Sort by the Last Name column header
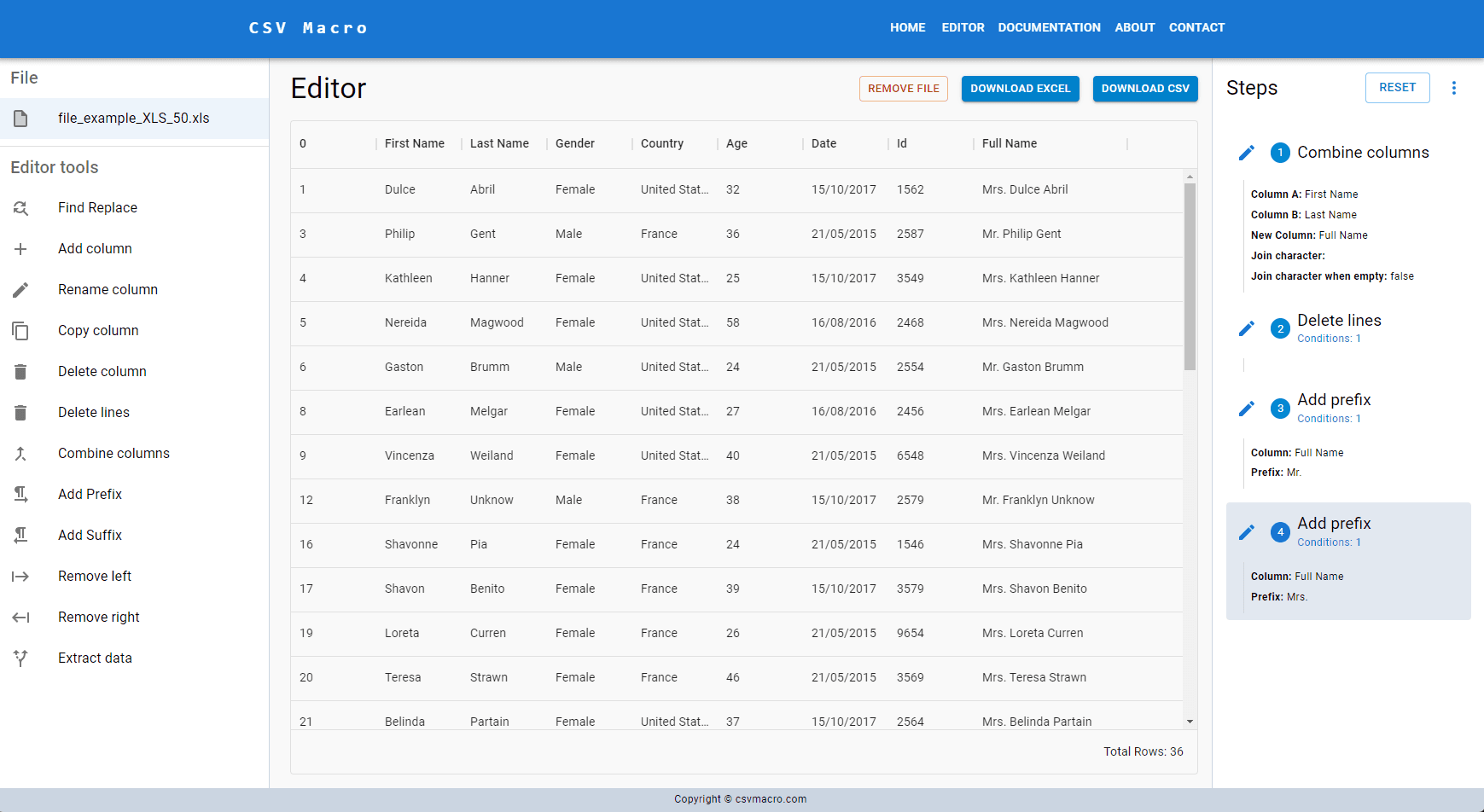Screen dimensions: 1484x812 [x=499, y=143]
